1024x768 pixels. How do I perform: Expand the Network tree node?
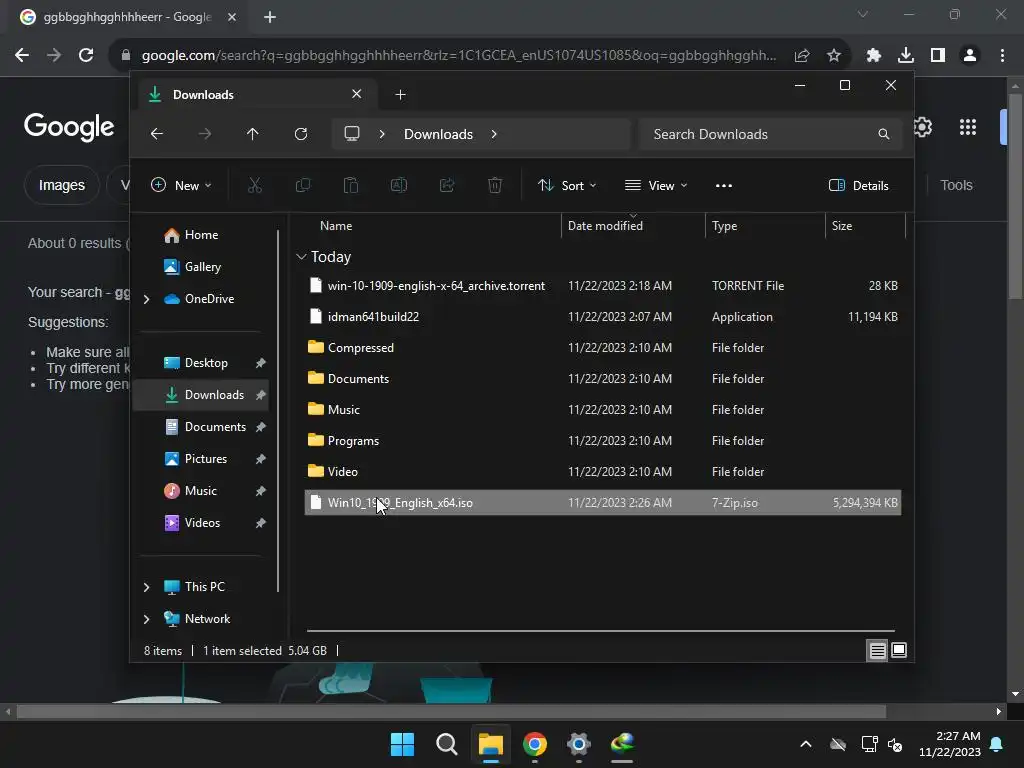146,619
